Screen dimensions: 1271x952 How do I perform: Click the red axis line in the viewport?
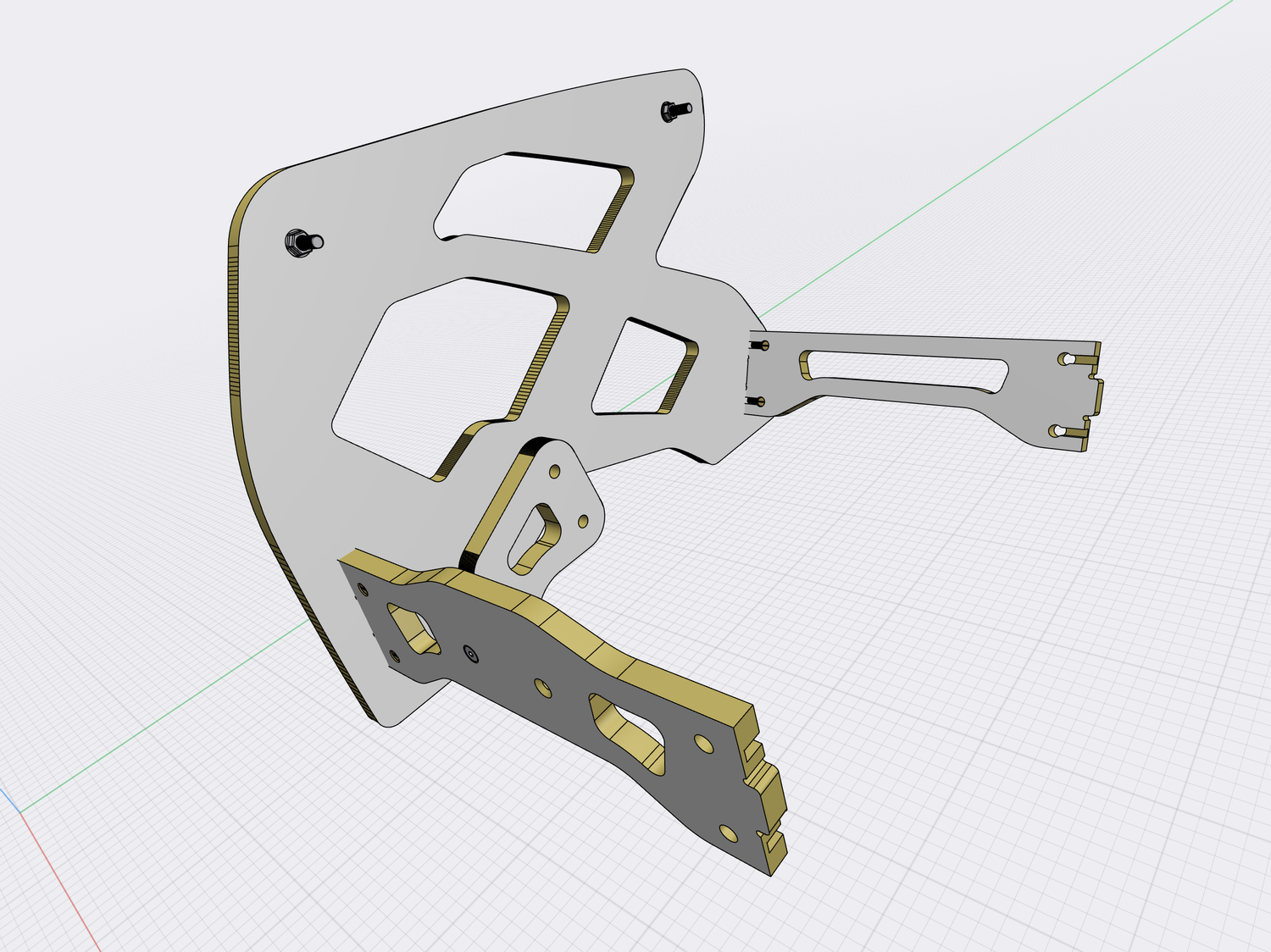(59, 872)
